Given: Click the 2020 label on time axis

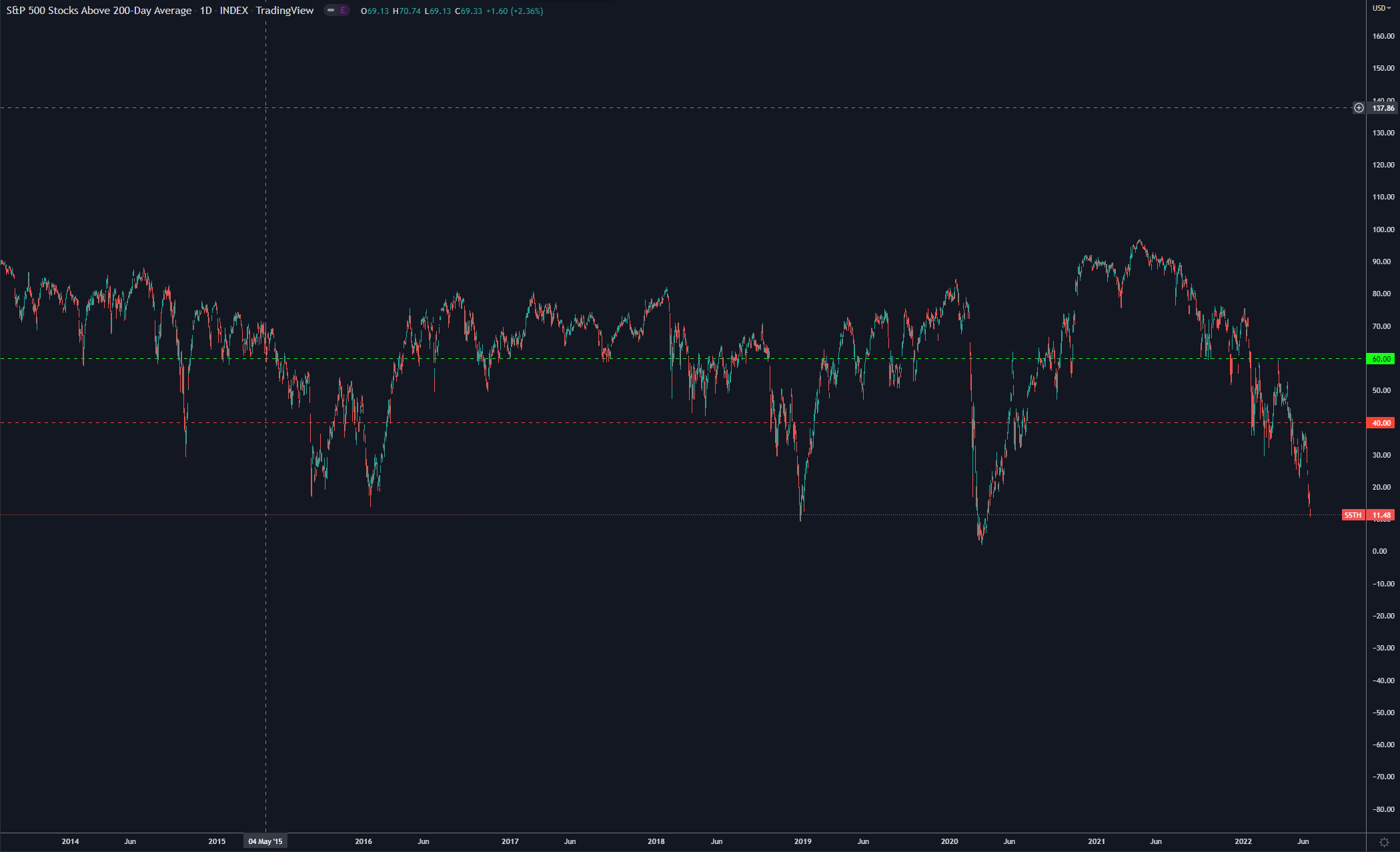Looking at the screenshot, I should 949,841.
